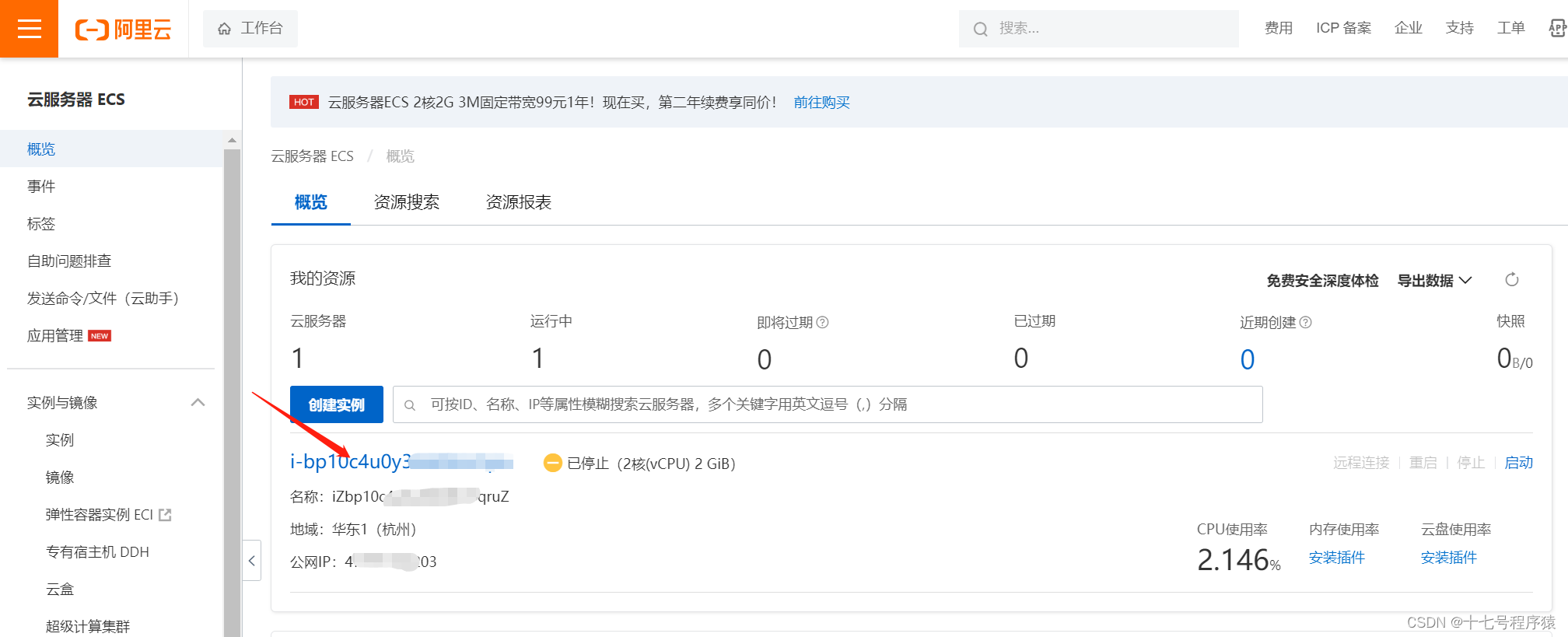Click the 重启 instance action
Viewport: 1568px width, 637px height.
[1423, 463]
